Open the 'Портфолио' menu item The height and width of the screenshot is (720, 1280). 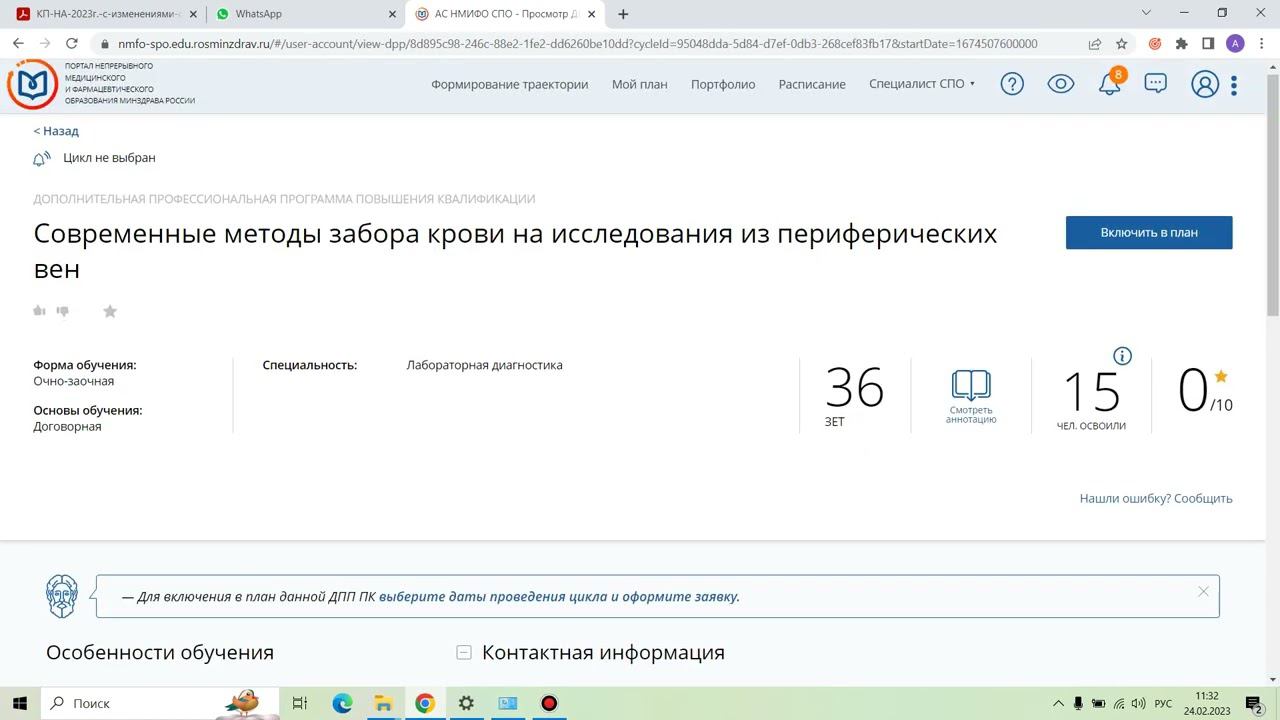coord(723,84)
